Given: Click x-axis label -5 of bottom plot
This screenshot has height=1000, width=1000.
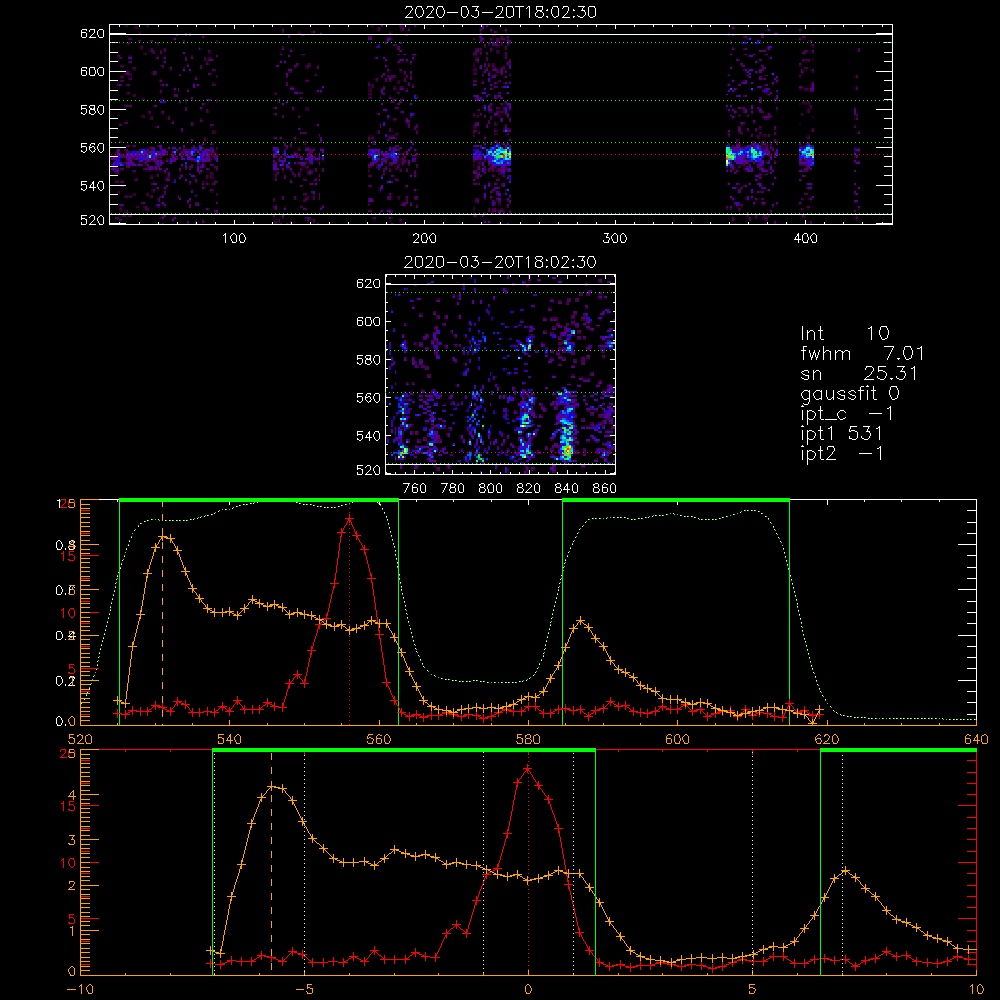Looking at the screenshot, I should pyautogui.click(x=304, y=989).
